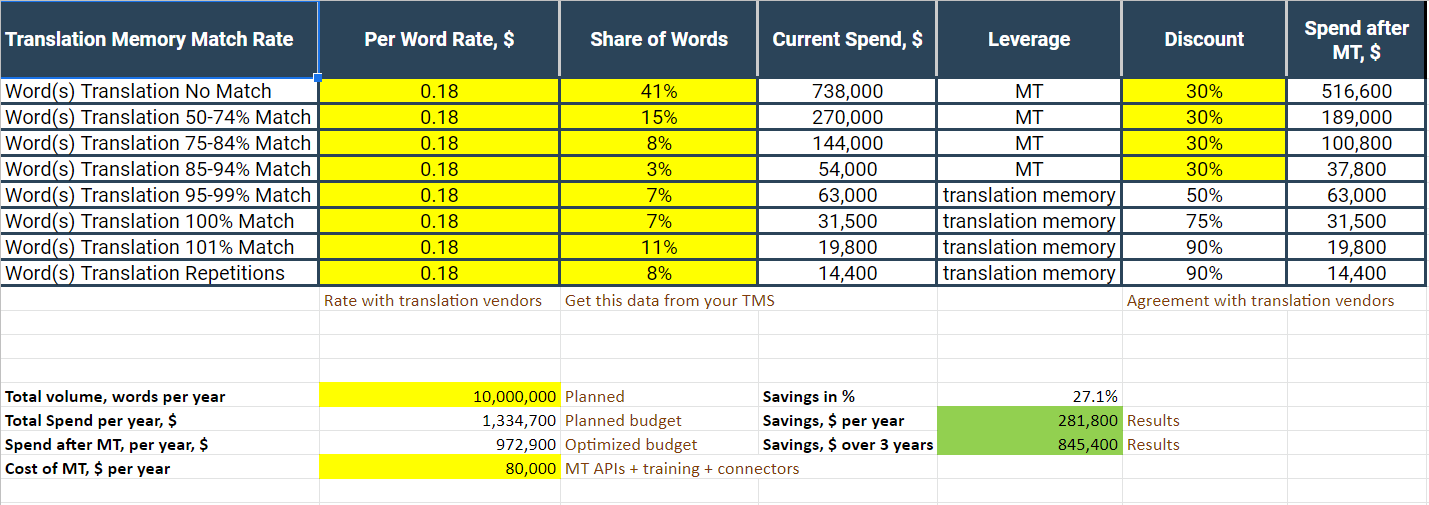Click the Total volume 10,000,000 input cell
Viewport: 1429px width, 505px height.
pos(439,396)
